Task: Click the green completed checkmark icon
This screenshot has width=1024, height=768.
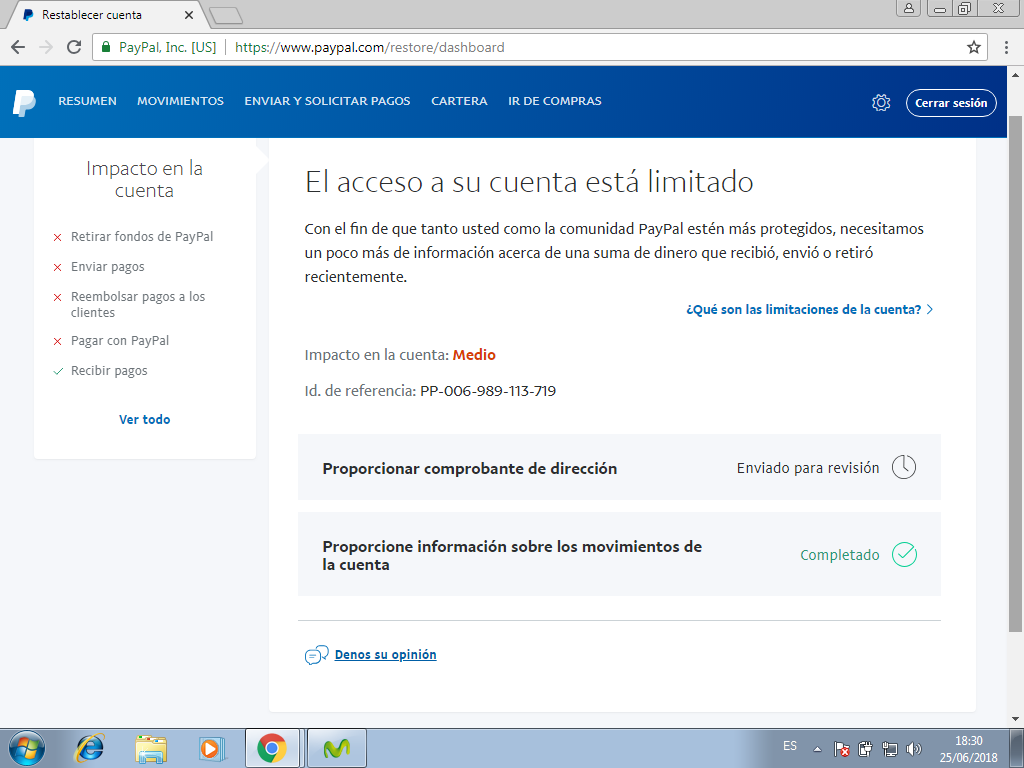Action: pyautogui.click(x=904, y=554)
